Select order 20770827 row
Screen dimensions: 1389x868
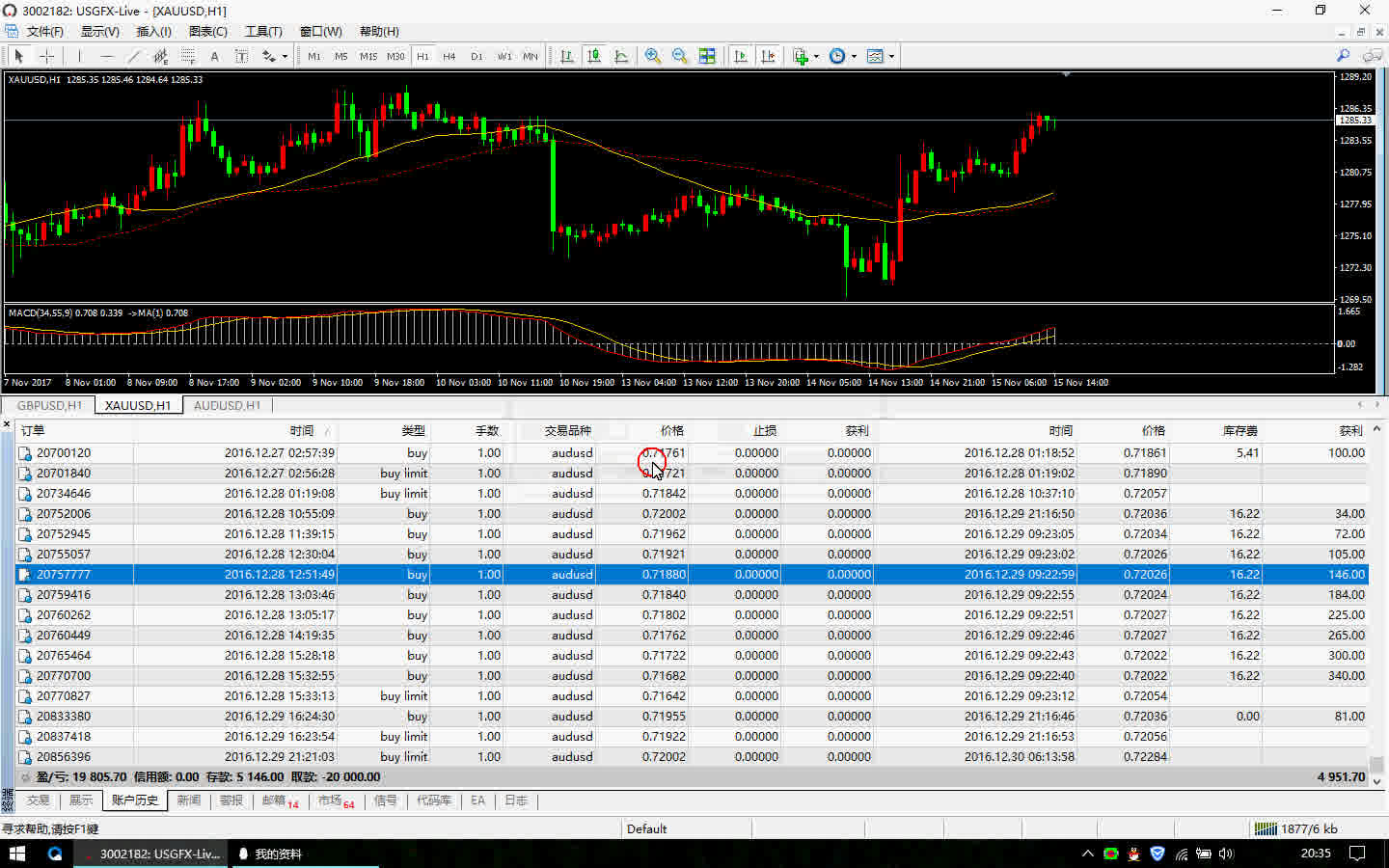pos(691,696)
